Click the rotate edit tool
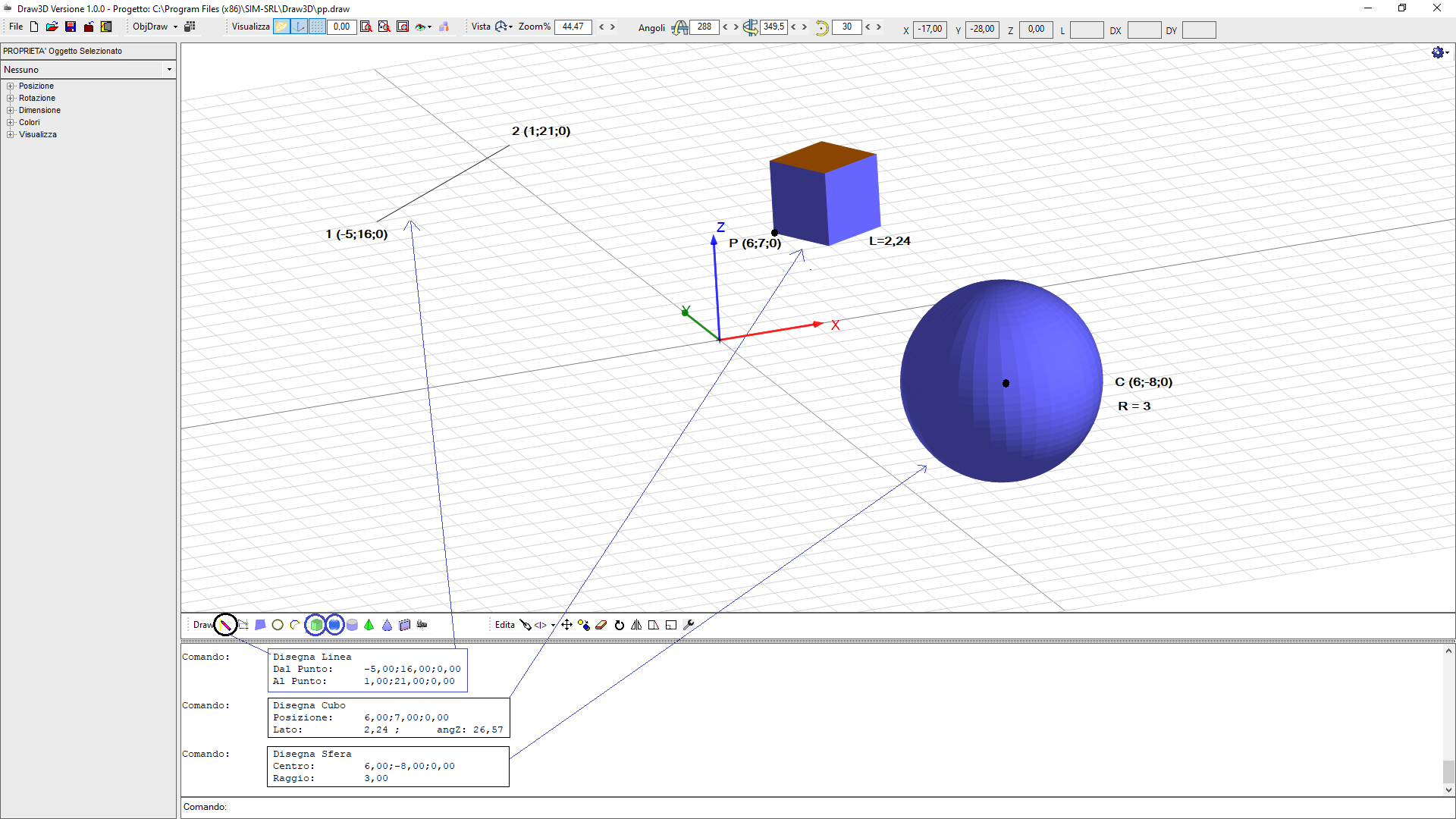This screenshot has width=1456, height=819. (x=619, y=625)
